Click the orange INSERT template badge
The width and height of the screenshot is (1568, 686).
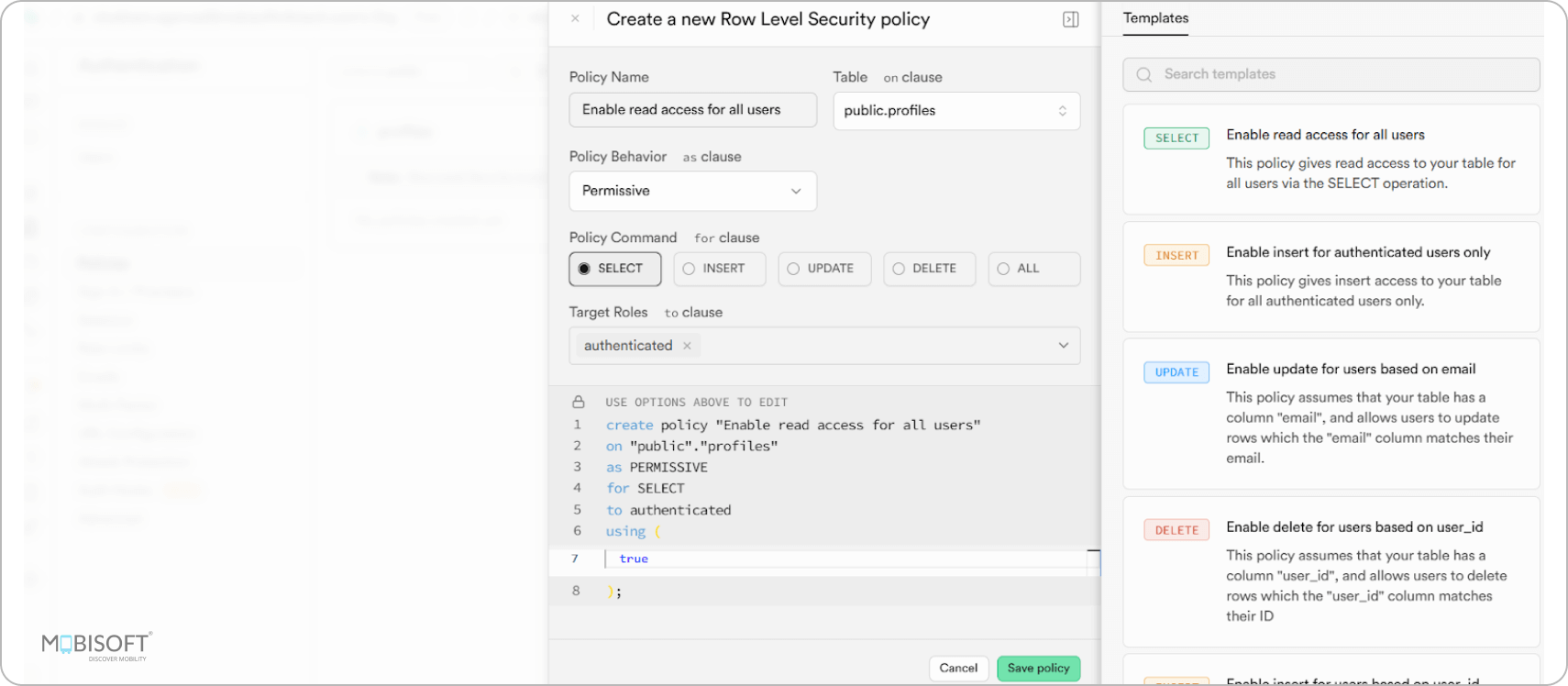pos(1176,255)
